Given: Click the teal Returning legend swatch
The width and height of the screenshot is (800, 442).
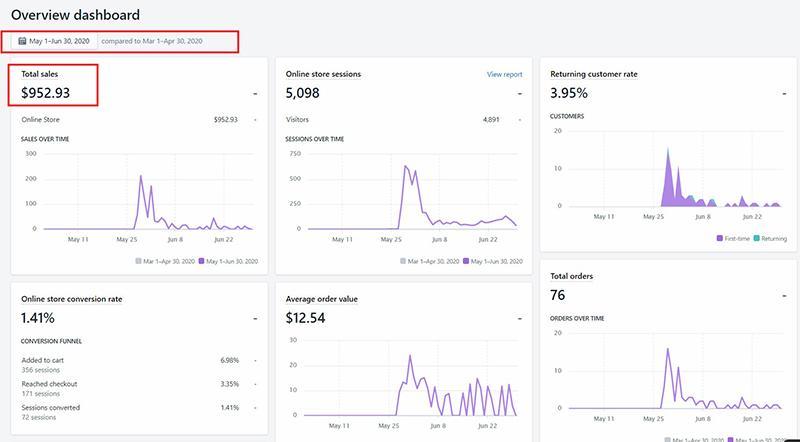Looking at the screenshot, I should click(756, 239).
